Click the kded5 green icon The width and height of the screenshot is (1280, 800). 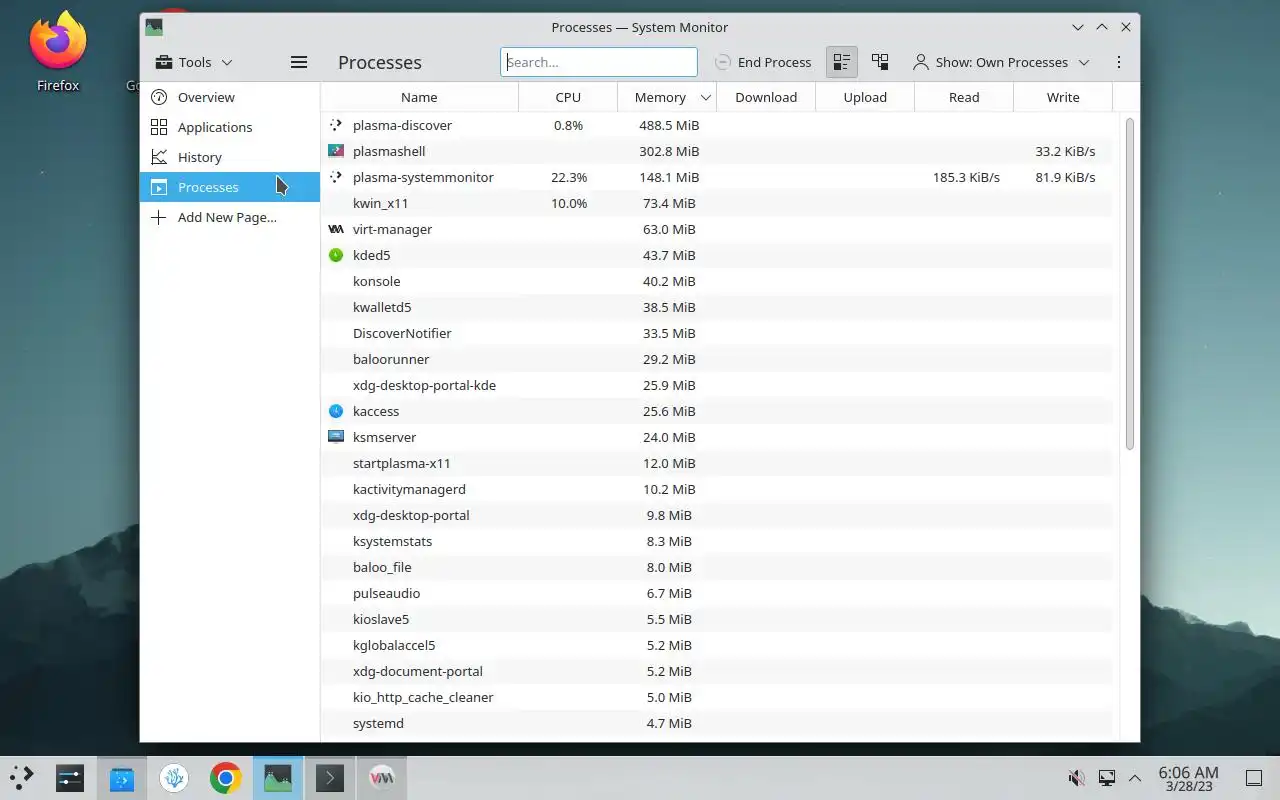tap(336, 255)
